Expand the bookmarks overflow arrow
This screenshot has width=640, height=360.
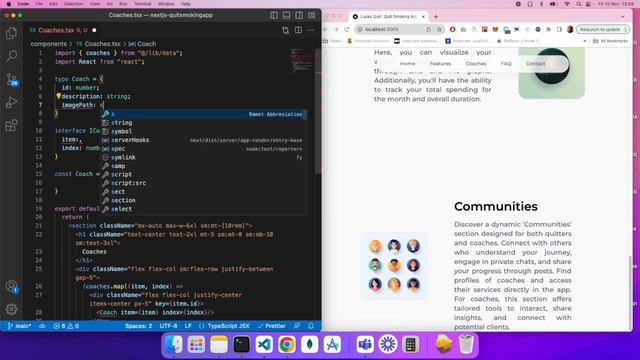[x=585, y=41]
